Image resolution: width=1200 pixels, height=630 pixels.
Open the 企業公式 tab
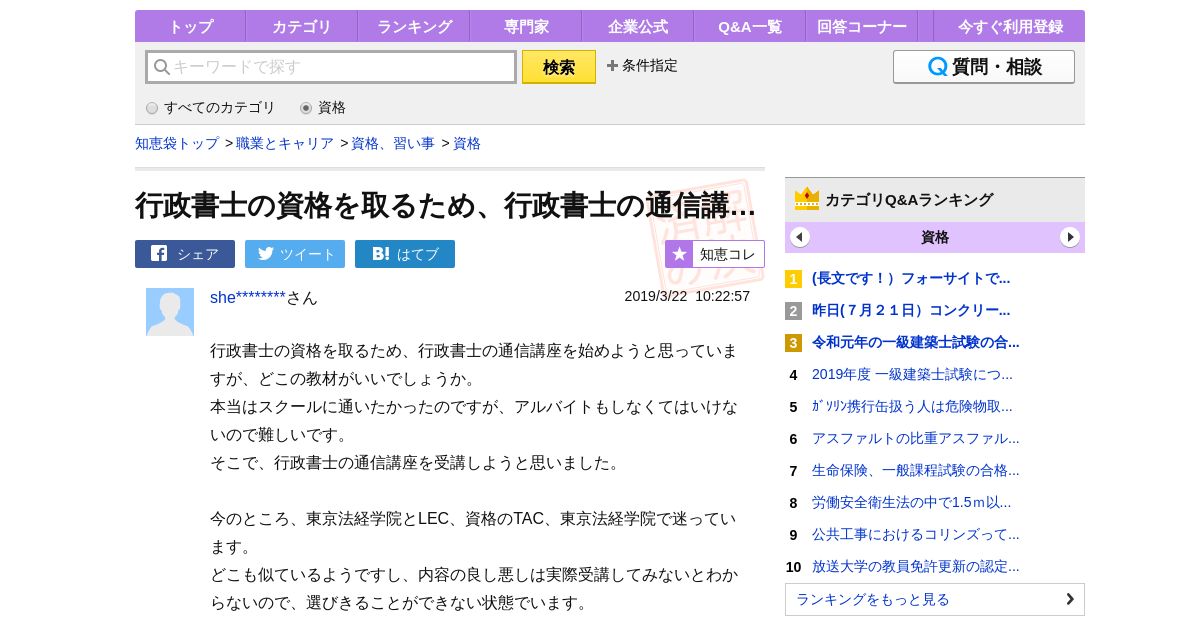point(638,26)
